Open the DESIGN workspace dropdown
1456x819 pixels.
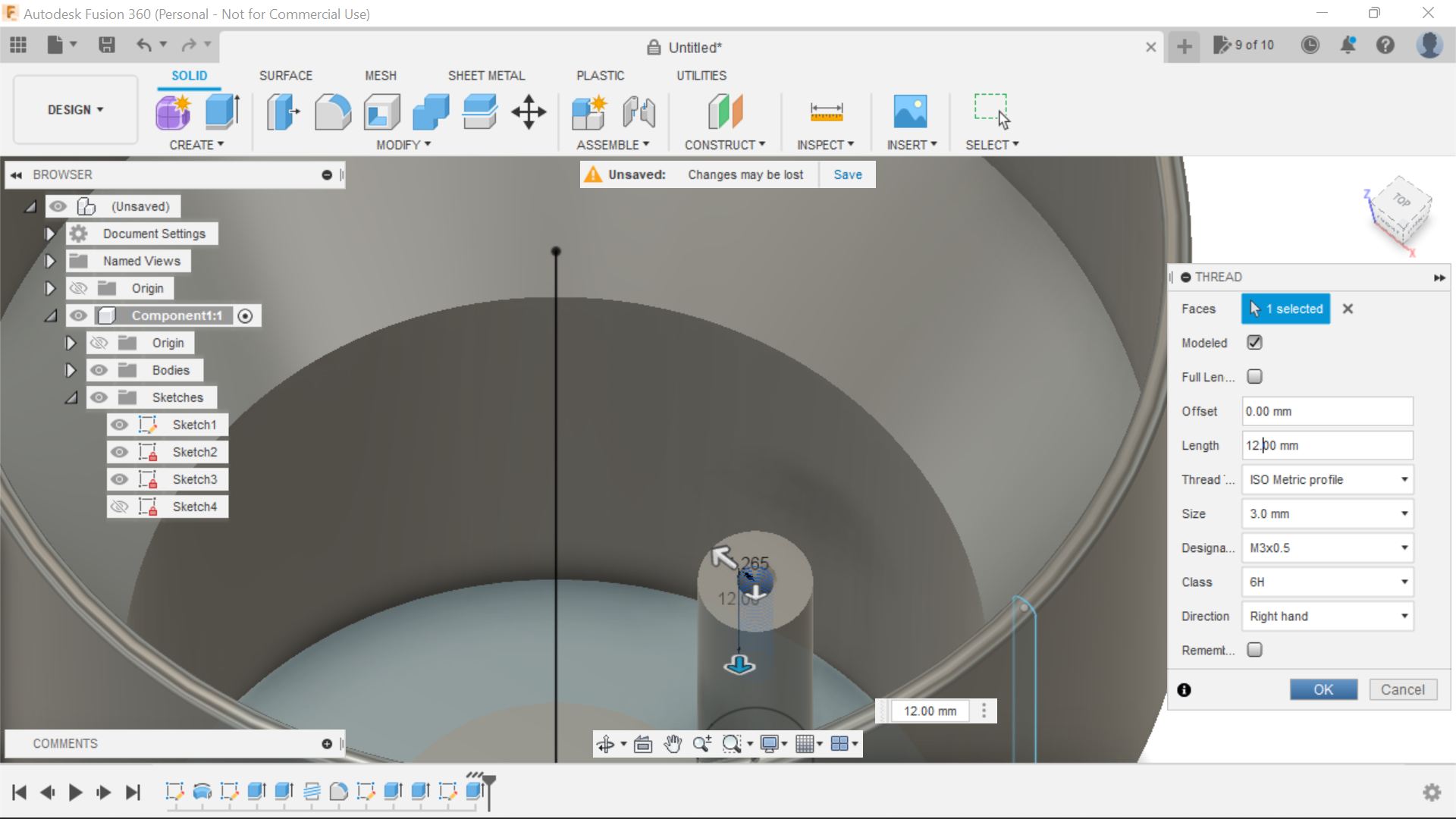pyautogui.click(x=76, y=110)
